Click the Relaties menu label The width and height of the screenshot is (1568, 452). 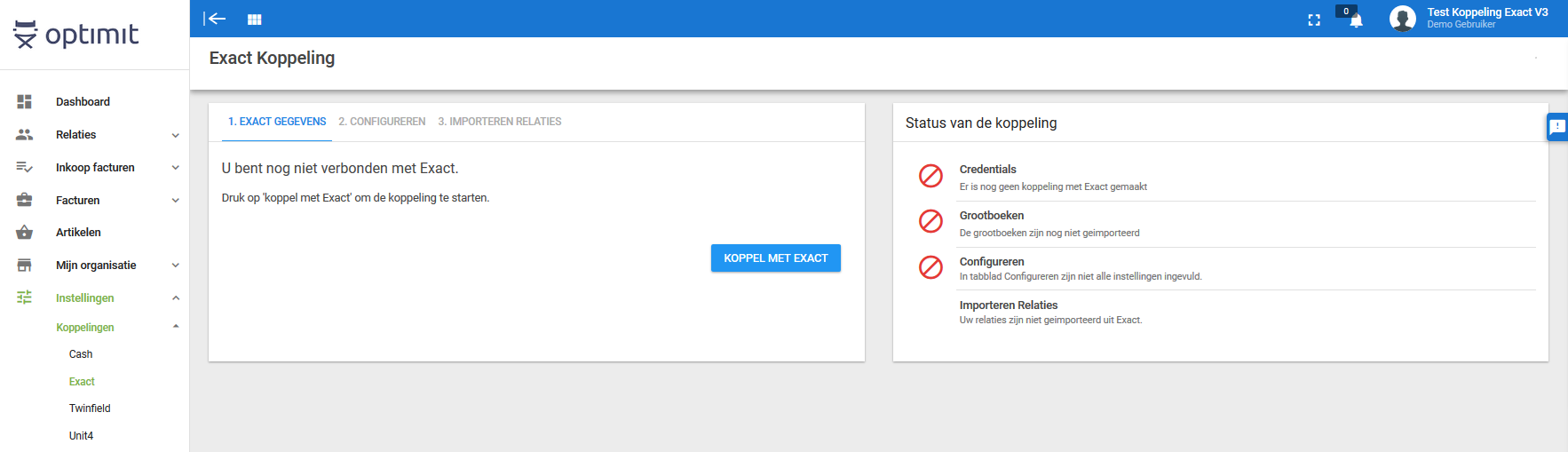[x=76, y=135]
